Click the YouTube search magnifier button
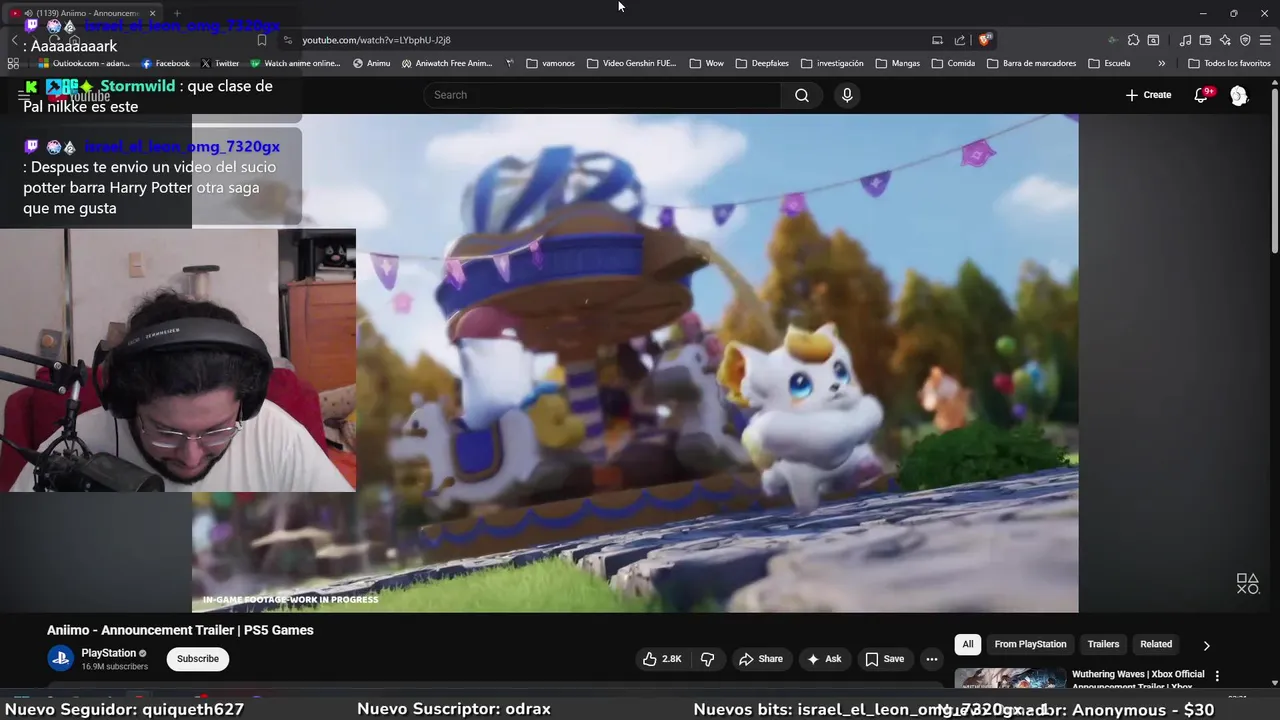The height and width of the screenshot is (720, 1280). [x=802, y=95]
